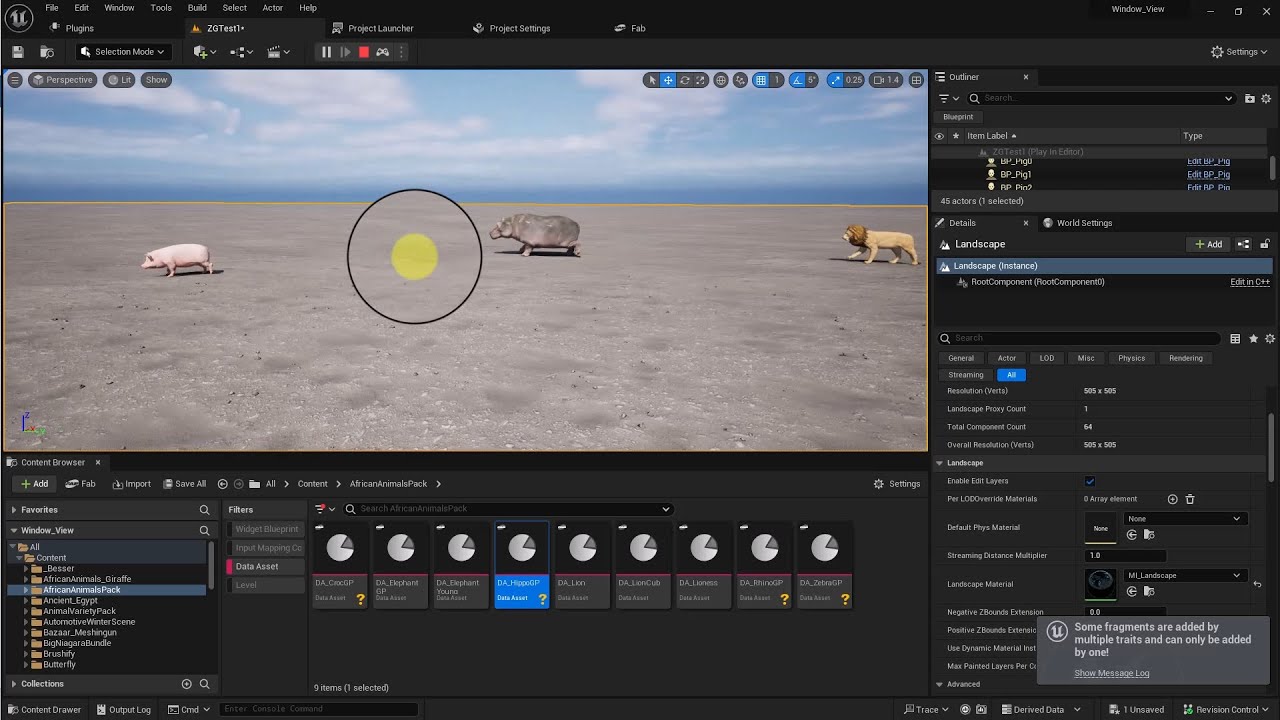Select the Rendering filter in Details
This screenshot has width=1280, height=720.
coord(1186,358)
